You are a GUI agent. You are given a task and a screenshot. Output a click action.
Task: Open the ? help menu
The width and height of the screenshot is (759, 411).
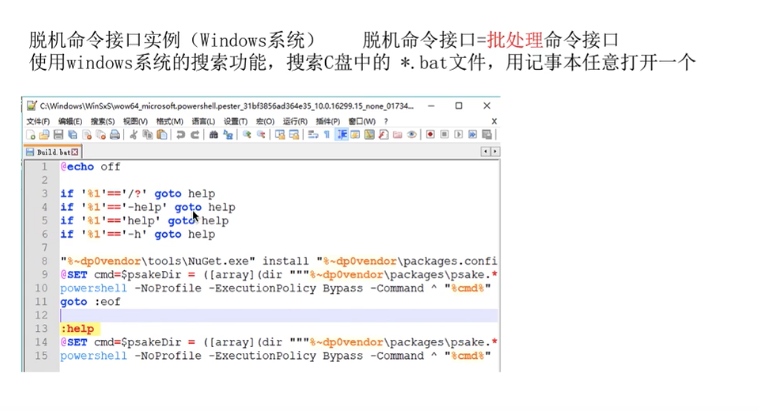pyautogui.click(x=386, y=121)
